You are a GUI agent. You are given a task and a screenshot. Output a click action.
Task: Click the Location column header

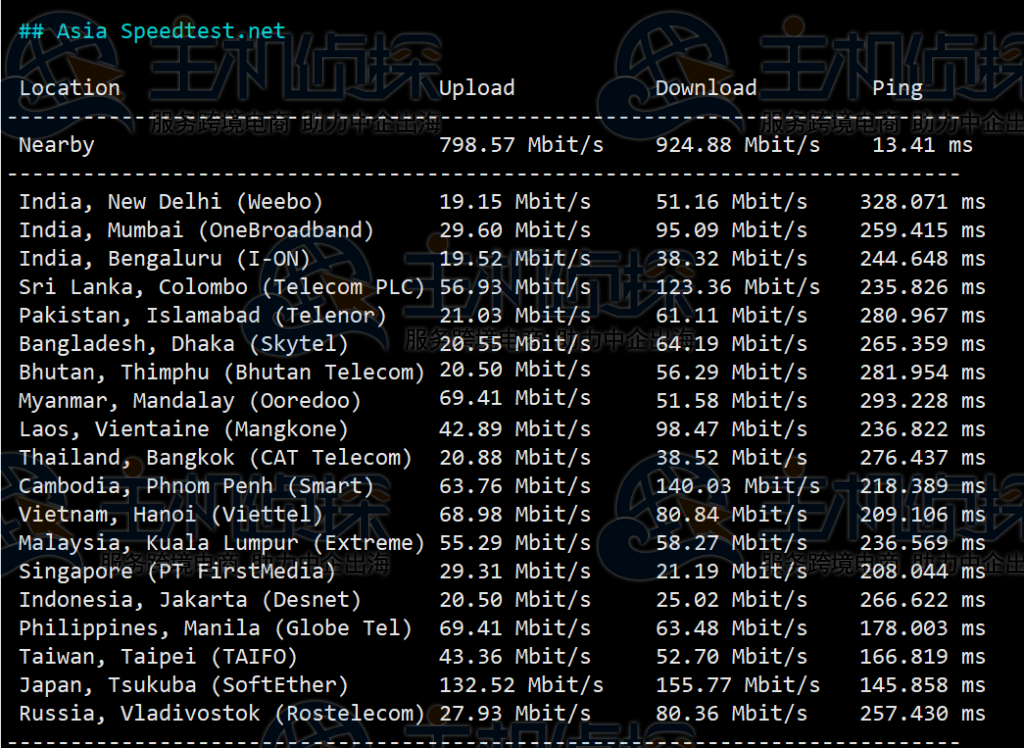point(69,88)
